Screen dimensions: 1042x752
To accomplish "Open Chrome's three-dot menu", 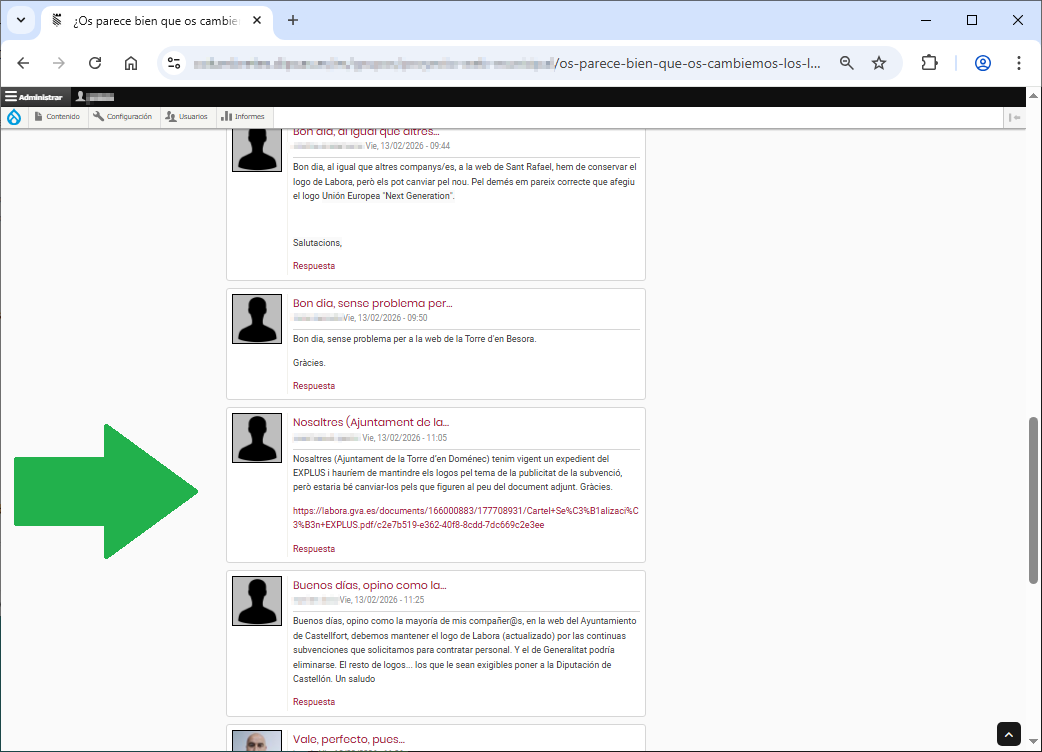I will point(1018,62).
